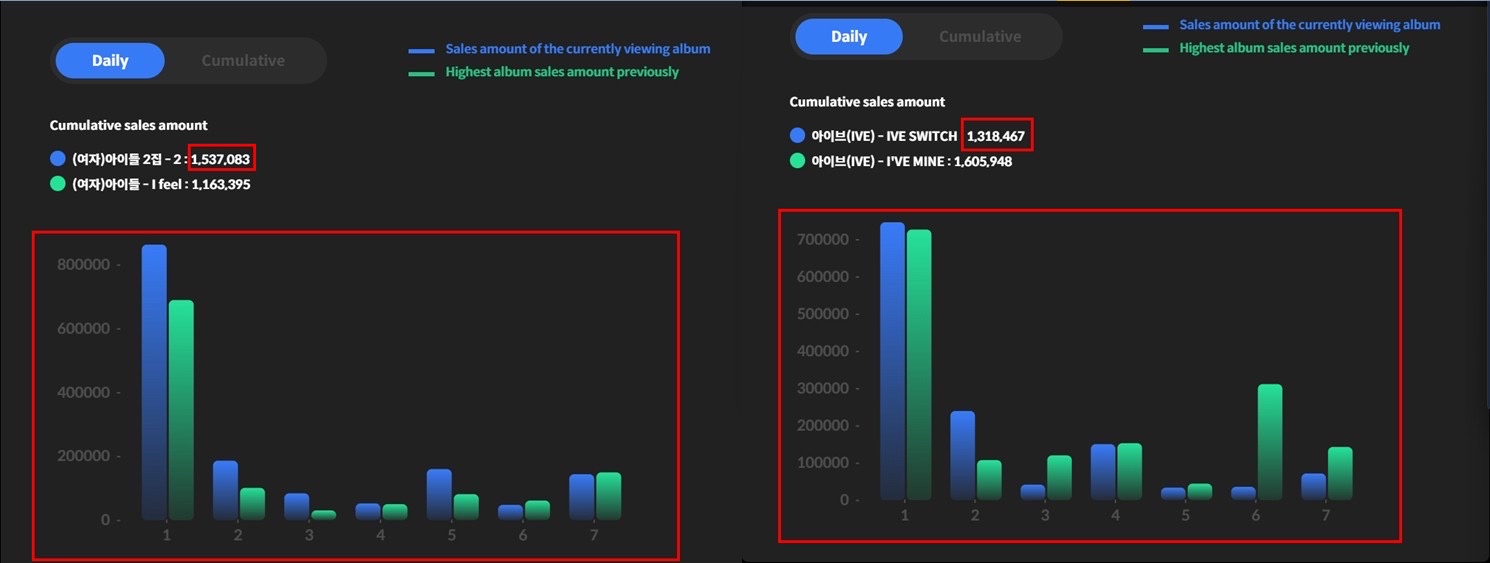The width and height of the screenshot is (1490, 563).
Task: Select the Daily toggle in right chart
Action: tap(849, 37)
